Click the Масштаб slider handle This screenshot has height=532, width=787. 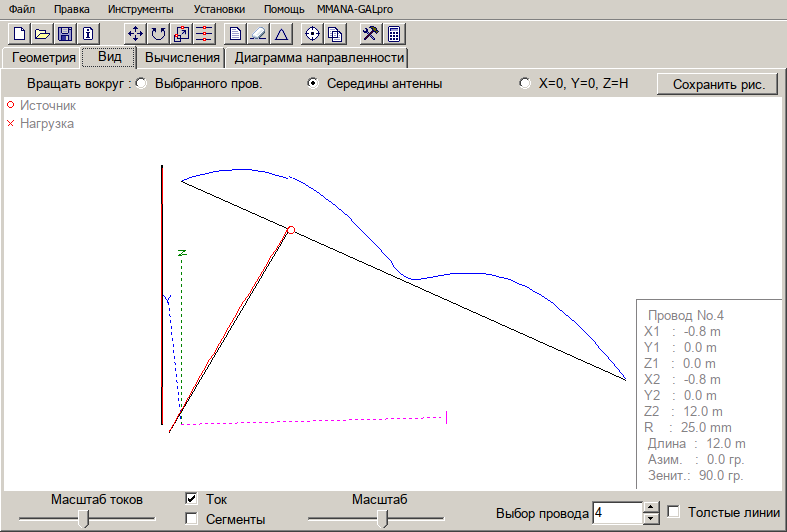point(383,518)
